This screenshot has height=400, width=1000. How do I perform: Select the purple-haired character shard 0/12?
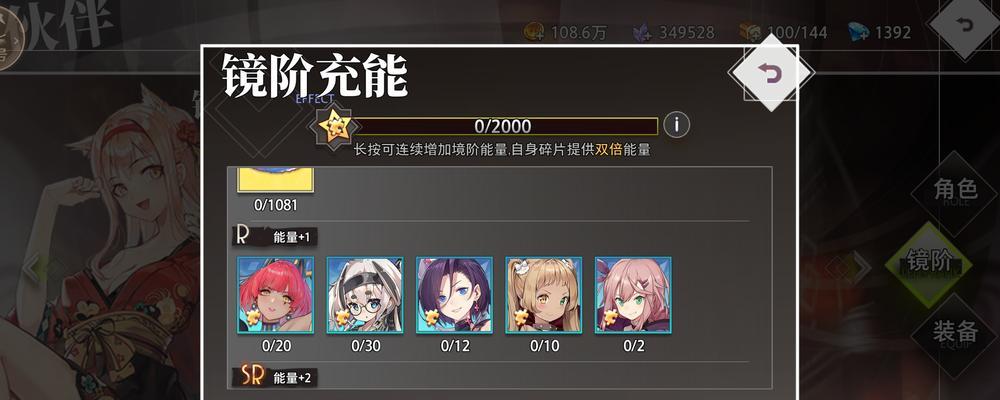454,295
